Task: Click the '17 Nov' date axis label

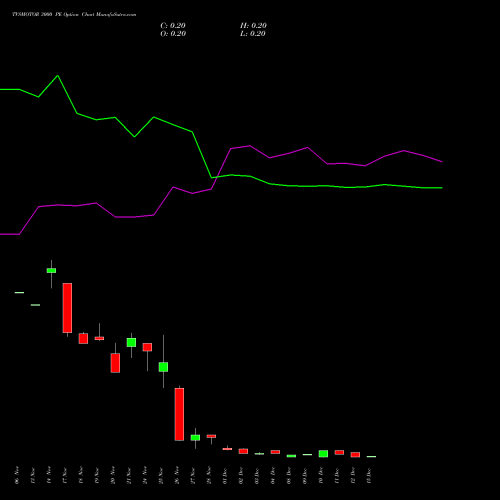Action: tap(65, 475)
